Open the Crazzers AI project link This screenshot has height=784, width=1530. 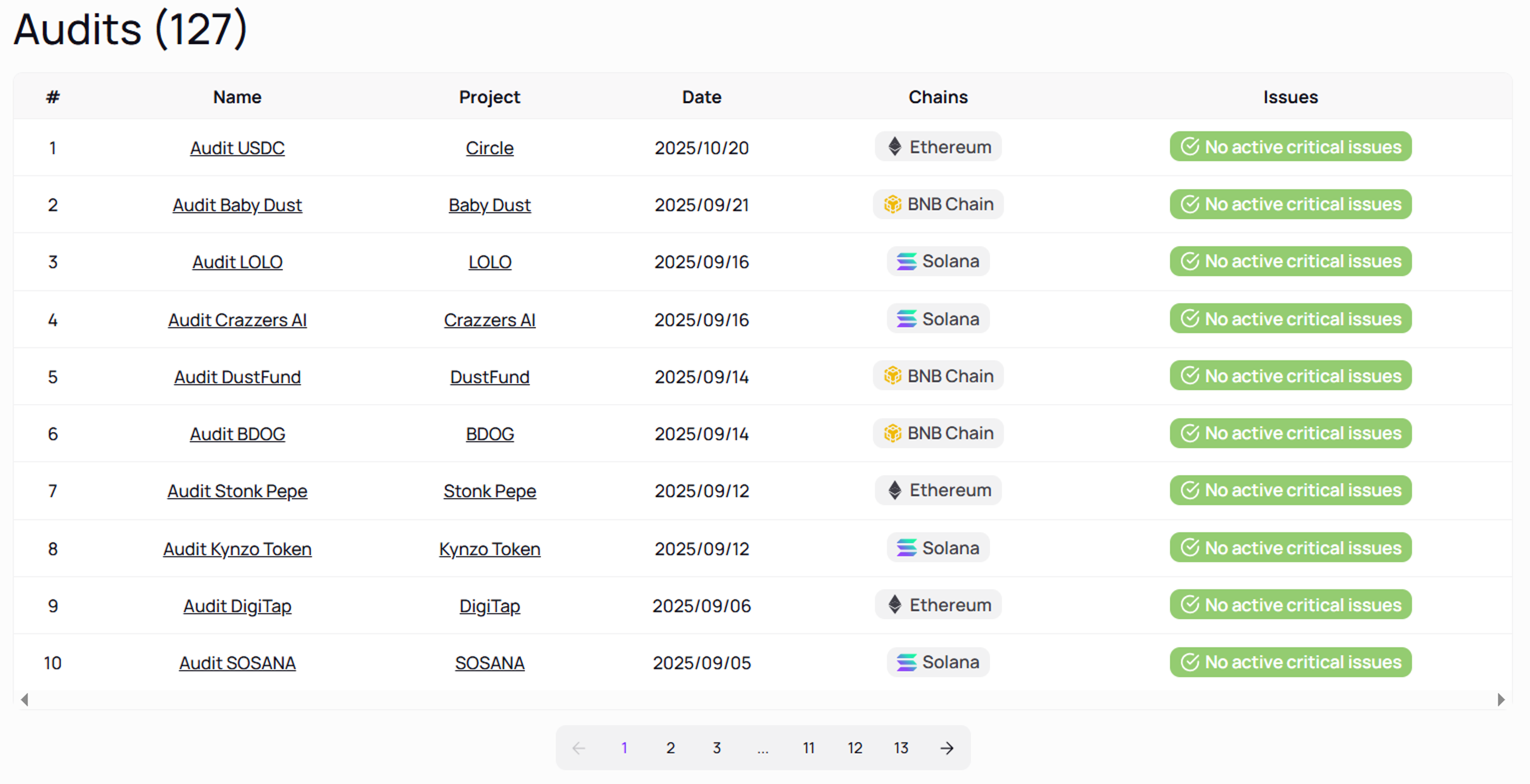point(489,320)
